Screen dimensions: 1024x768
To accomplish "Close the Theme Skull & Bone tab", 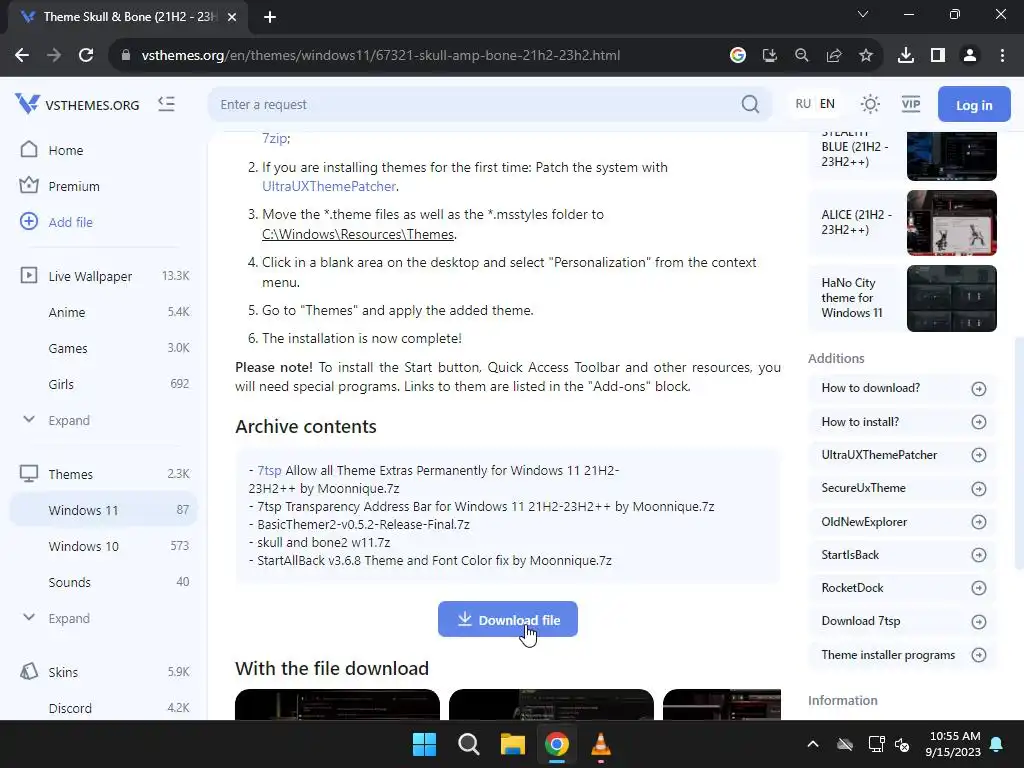I will pos(232,17).
